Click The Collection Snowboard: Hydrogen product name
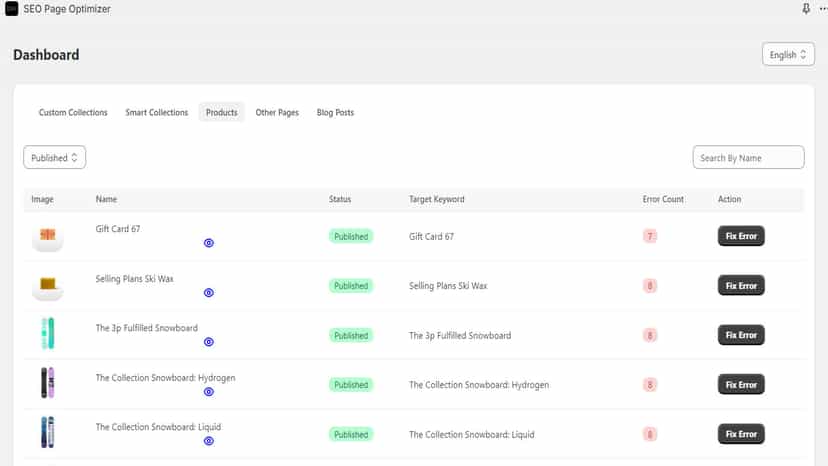The image size is (828, 466). pyautogui.click(x=165, y=378)
